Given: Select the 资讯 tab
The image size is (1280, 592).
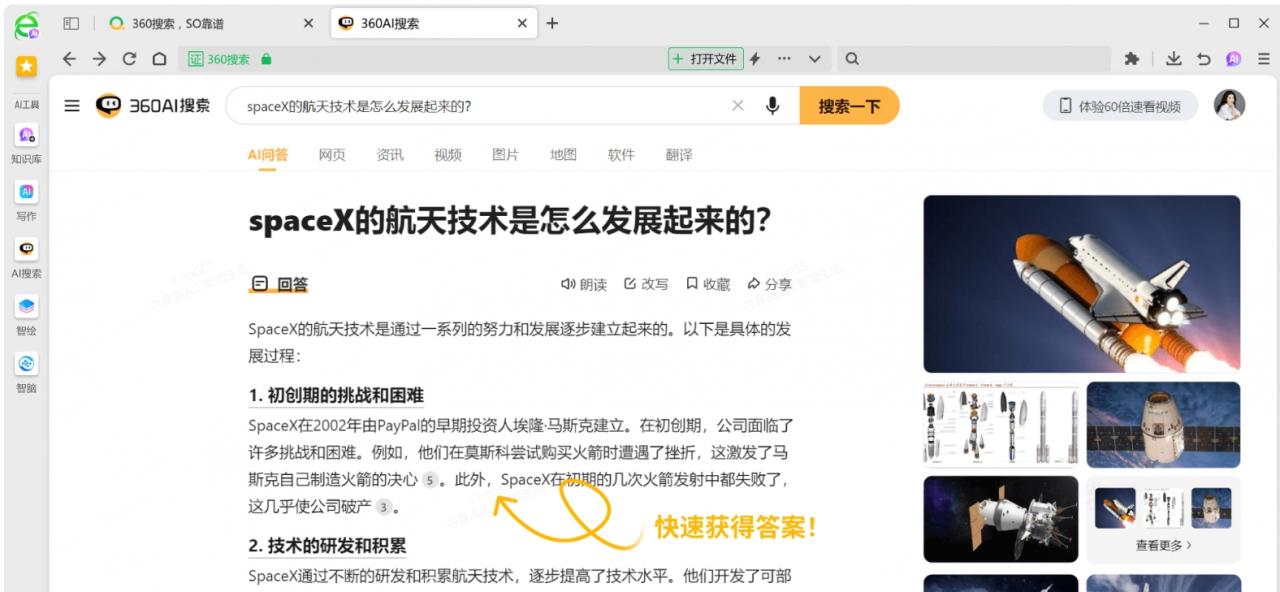Looking at the screenshot, I should coord(390,155).
